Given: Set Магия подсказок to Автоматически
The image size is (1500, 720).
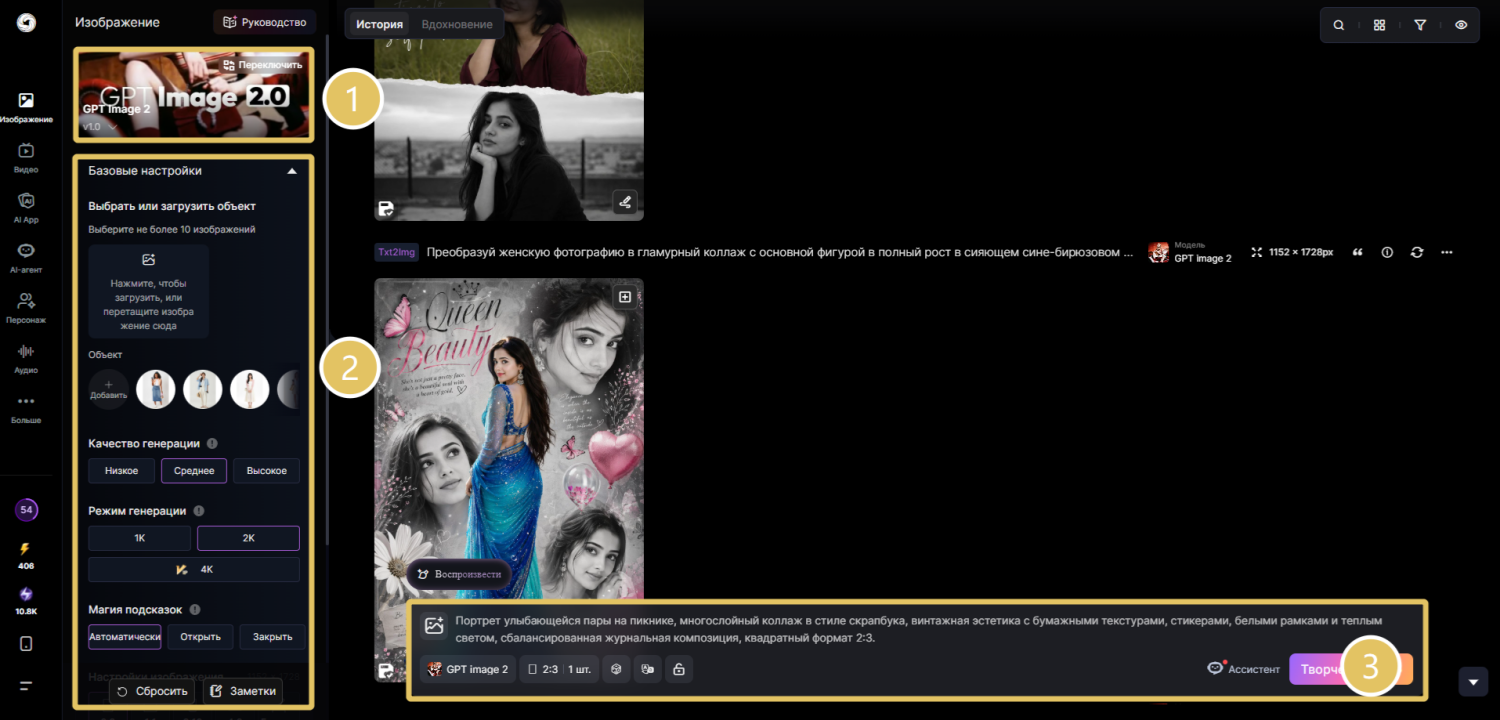Looking at the screenshot, I should tap(125, 637).
